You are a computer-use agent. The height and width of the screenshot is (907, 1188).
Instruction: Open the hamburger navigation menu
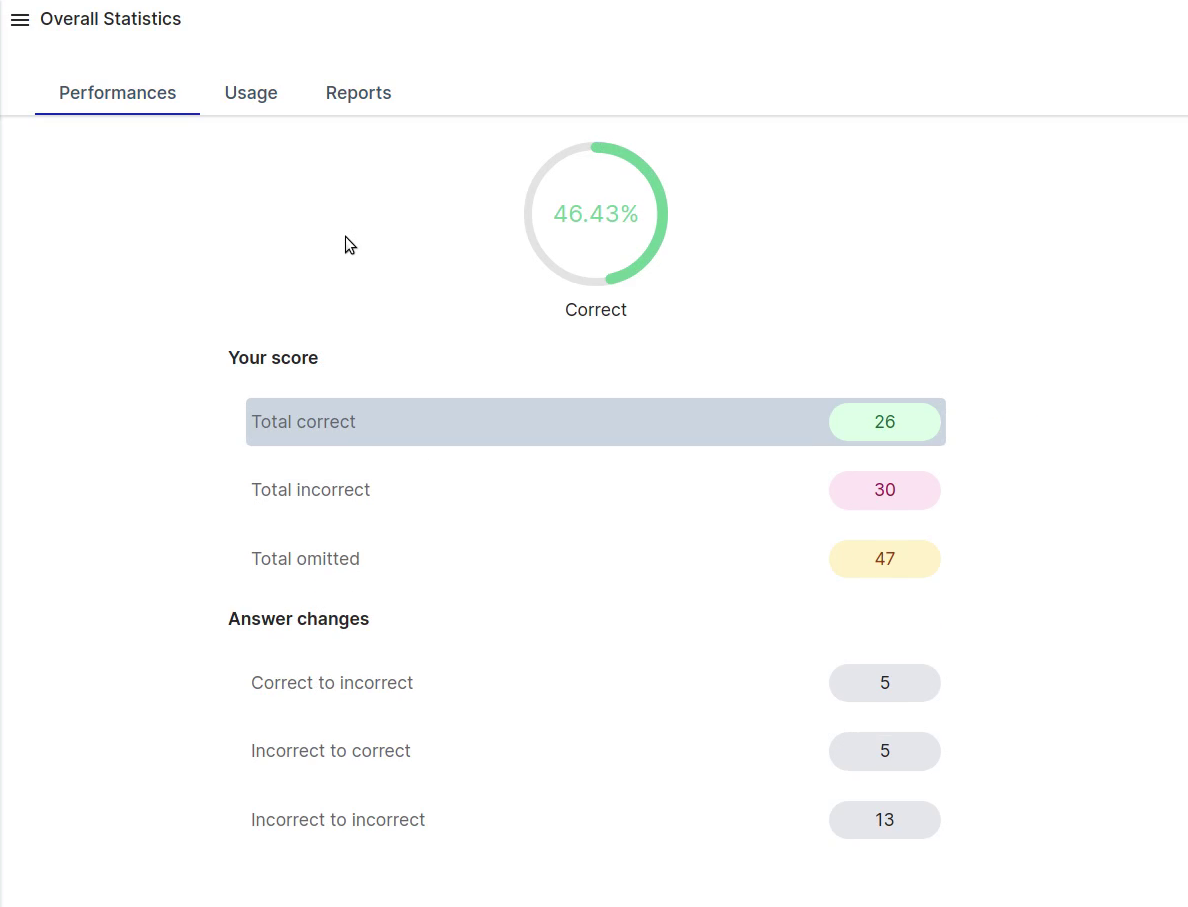click(20, 20)
